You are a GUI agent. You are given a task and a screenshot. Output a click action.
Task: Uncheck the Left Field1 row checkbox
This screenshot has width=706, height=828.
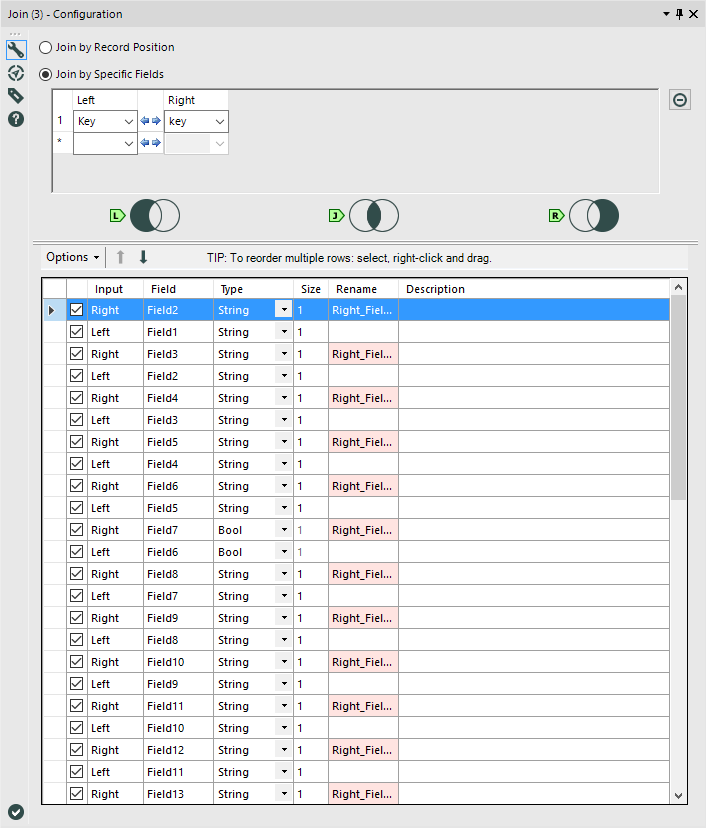[x=77, y=332]
